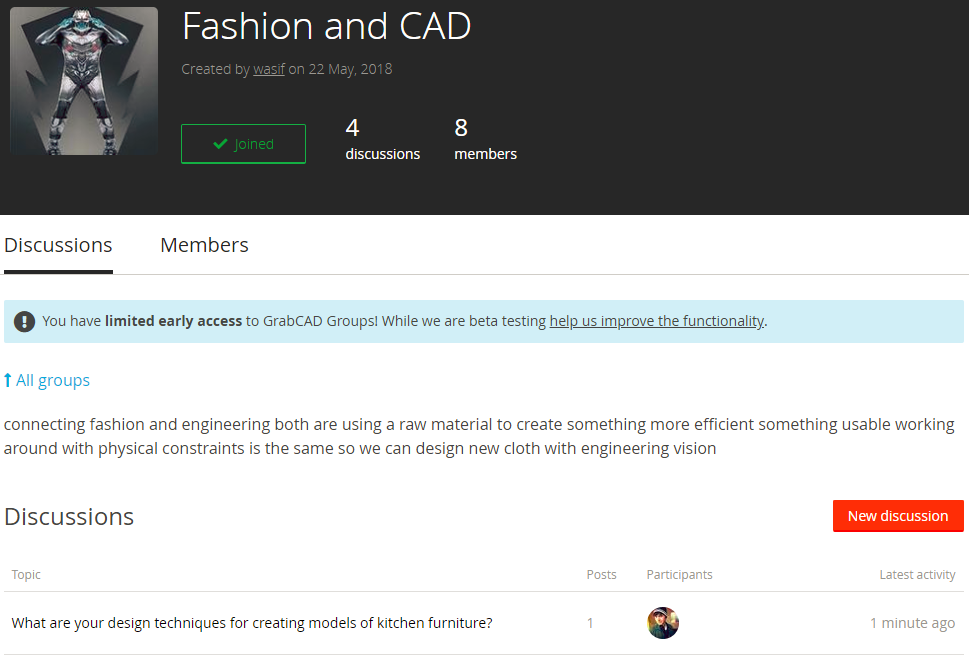Click the 4 discussions counter

tap(382, 139)
